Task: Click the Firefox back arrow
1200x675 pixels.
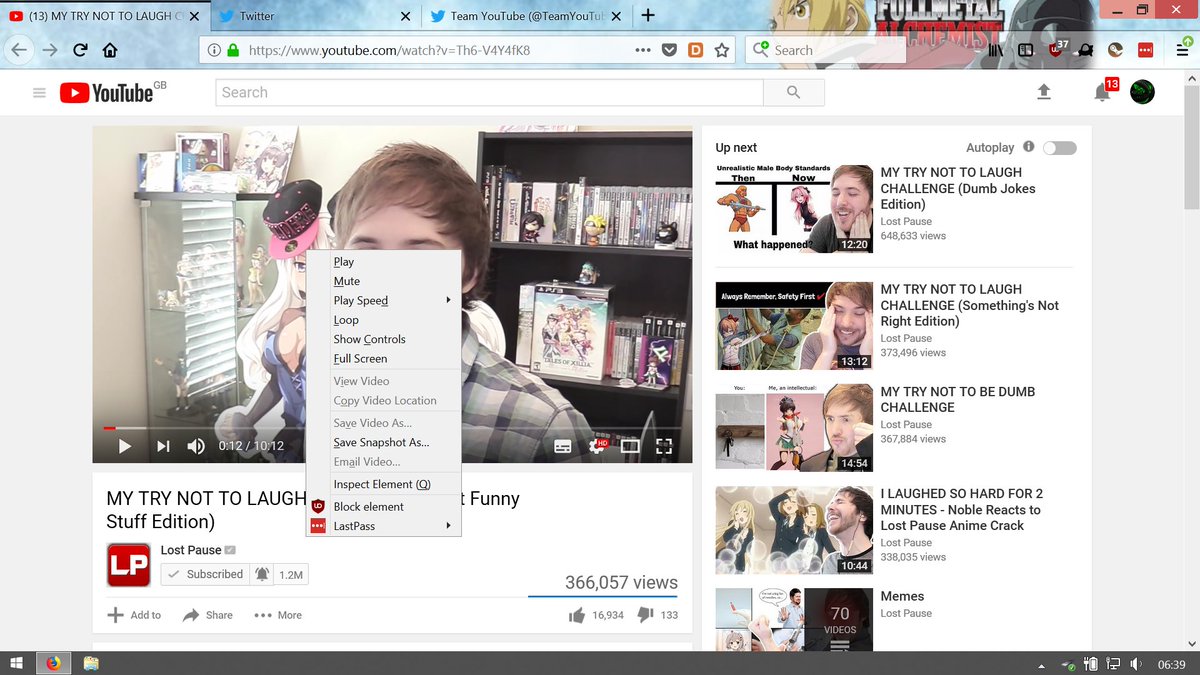Action: point(18,50)
